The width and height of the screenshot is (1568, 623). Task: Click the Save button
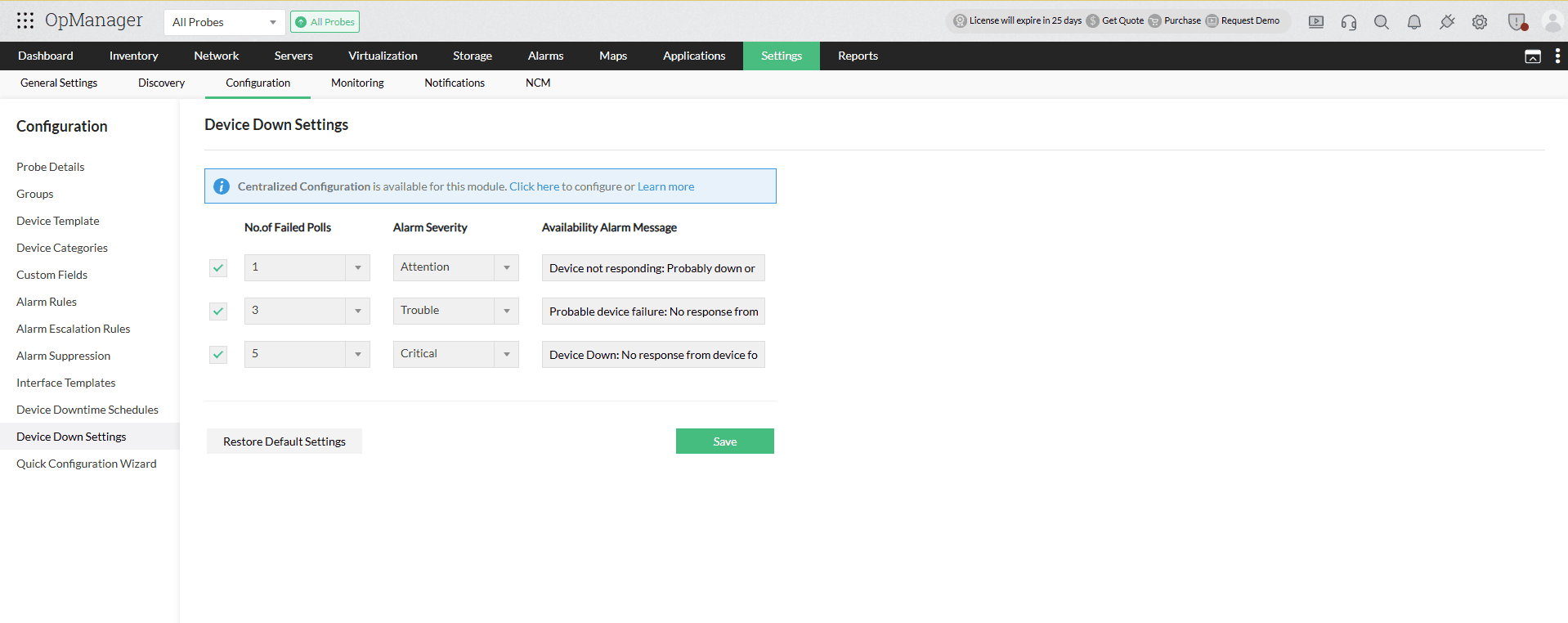pyautogui.click(x=725, y=441)
